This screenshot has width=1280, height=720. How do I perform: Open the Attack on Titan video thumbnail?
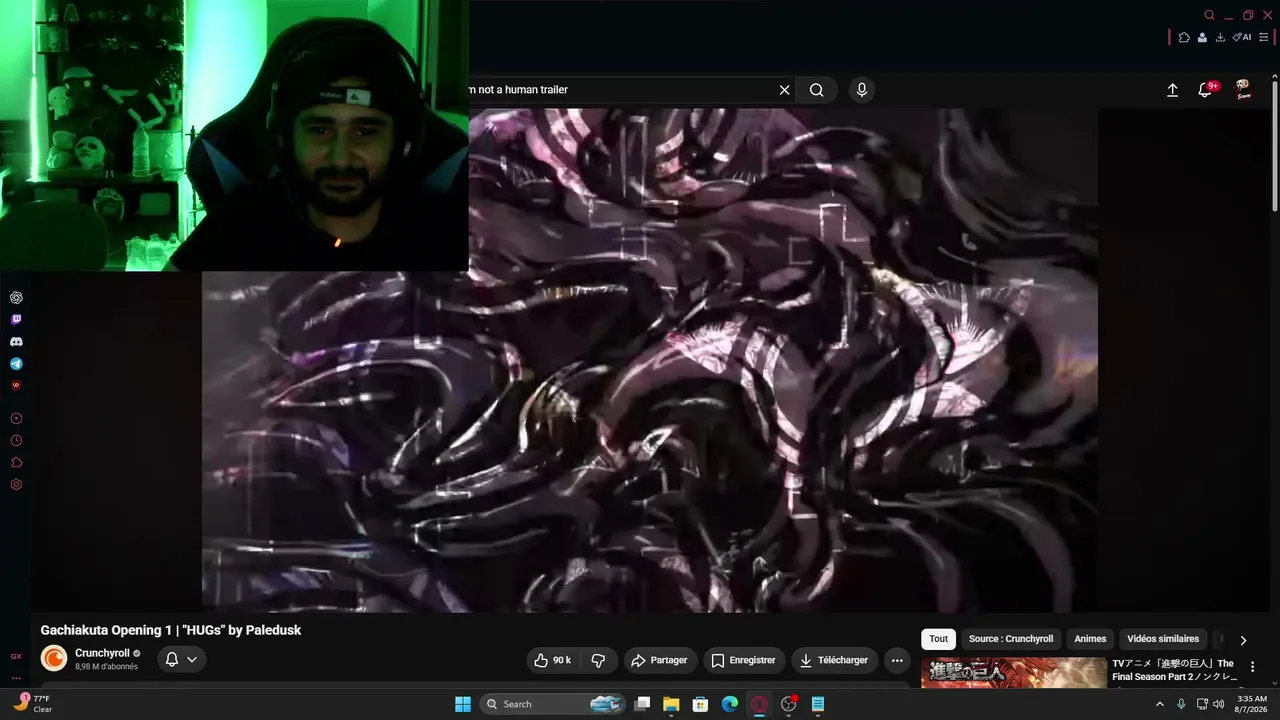tap(1014, 673)
